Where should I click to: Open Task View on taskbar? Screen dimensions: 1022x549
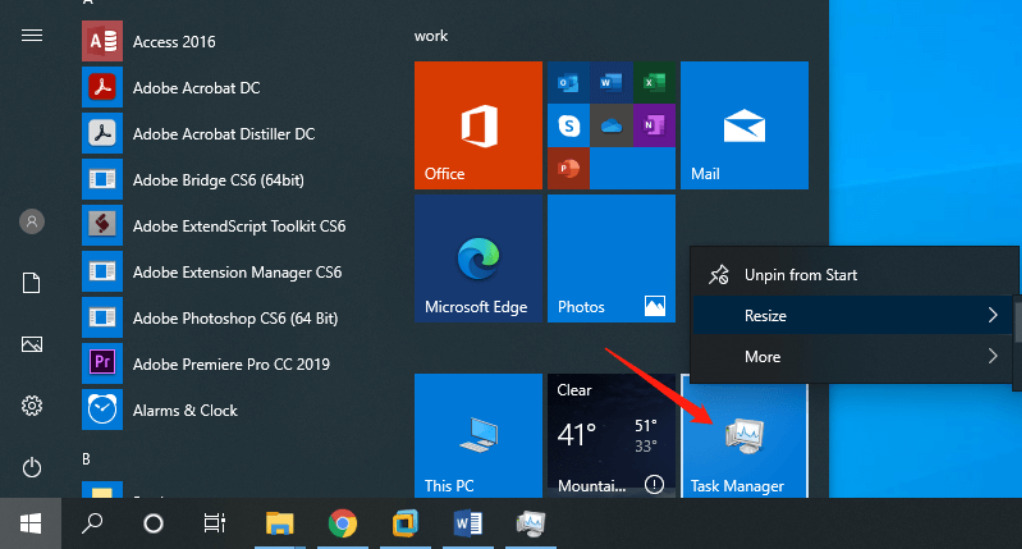214,523
